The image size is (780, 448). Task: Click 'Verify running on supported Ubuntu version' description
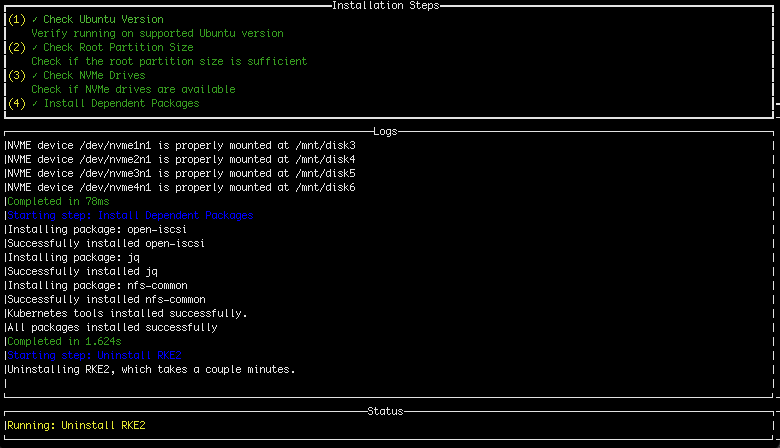pos(157,33)
